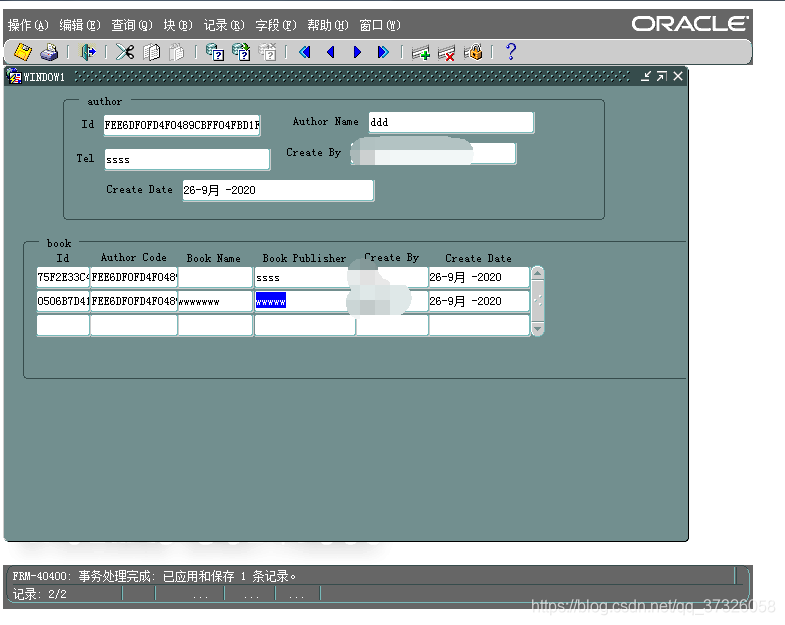
Task: Open the 窗口(W) menu
Action: click(379, 25)
